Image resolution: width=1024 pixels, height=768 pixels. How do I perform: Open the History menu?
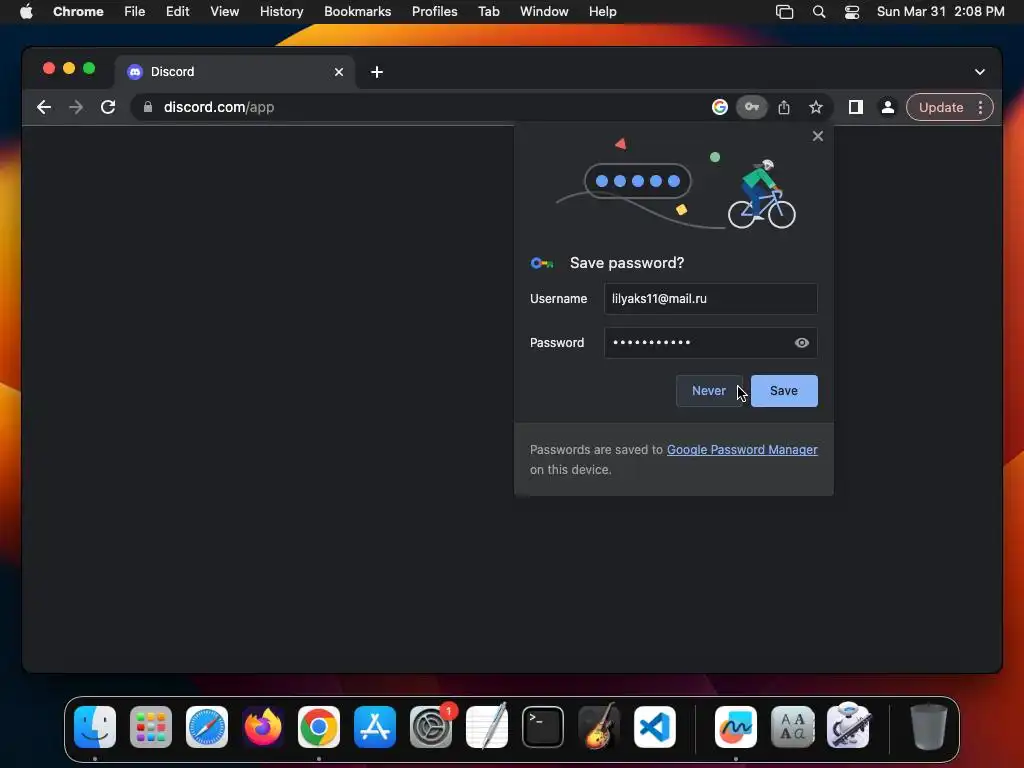(281, 12)
